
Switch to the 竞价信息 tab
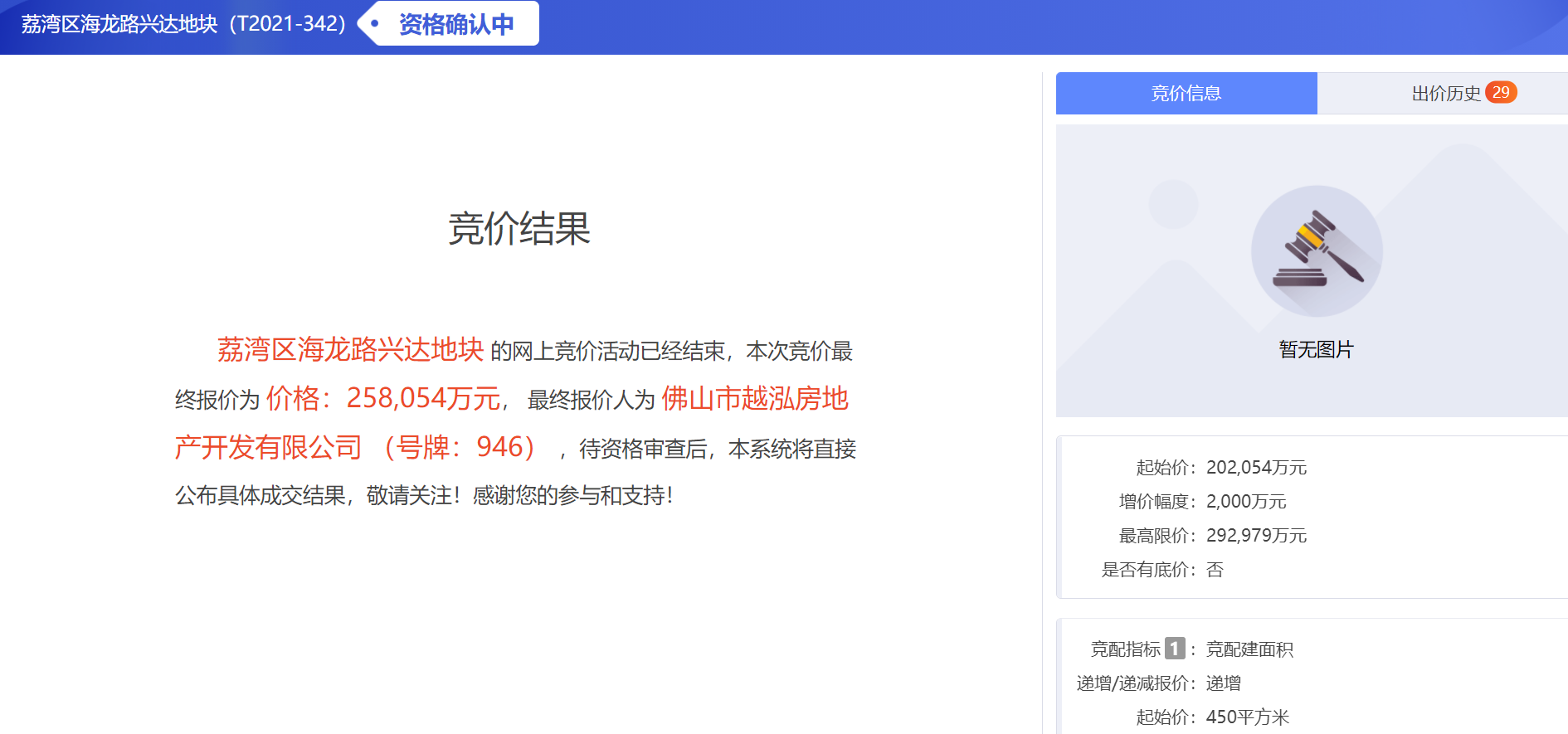(x=1186, y=94)
